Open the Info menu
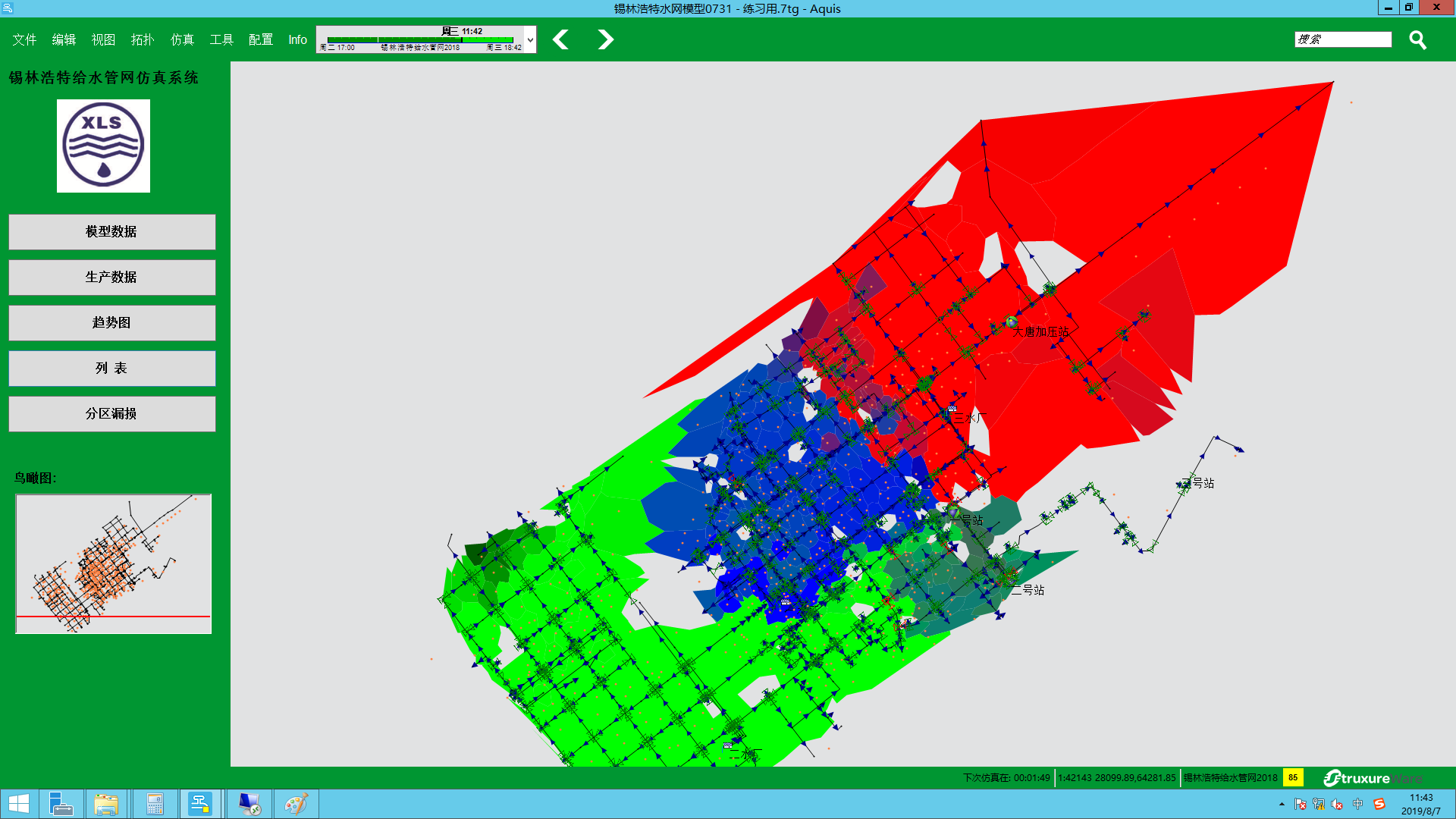1456x819 pixels. pyautogui.click(x=297, y=39)
